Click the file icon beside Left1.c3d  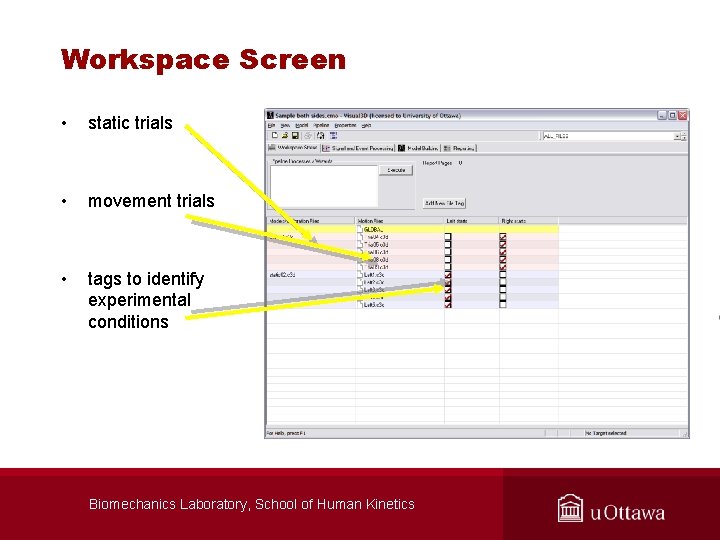pos(360,275)
